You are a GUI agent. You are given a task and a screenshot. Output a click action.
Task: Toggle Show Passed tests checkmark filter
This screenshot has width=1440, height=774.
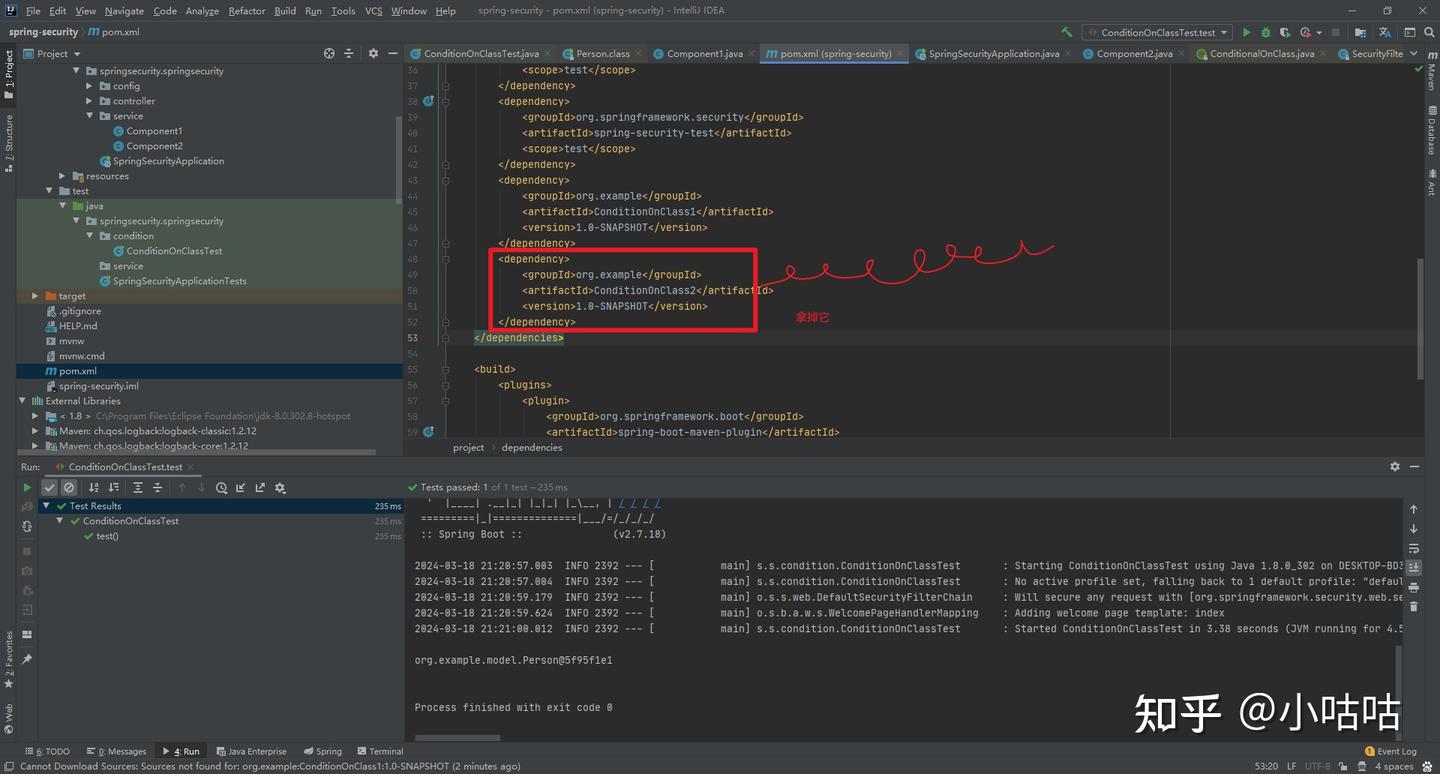(49, 488)
